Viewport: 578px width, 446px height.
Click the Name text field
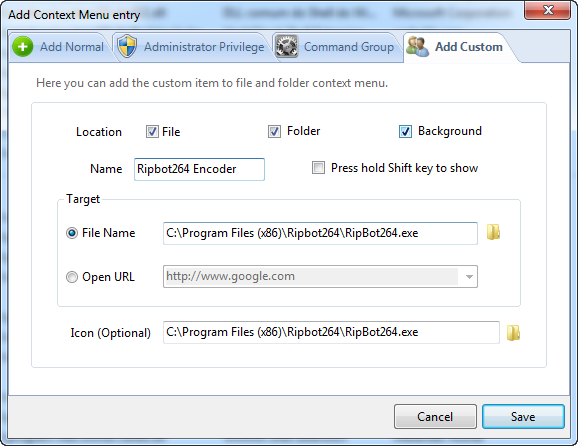[x=199, y=169]
